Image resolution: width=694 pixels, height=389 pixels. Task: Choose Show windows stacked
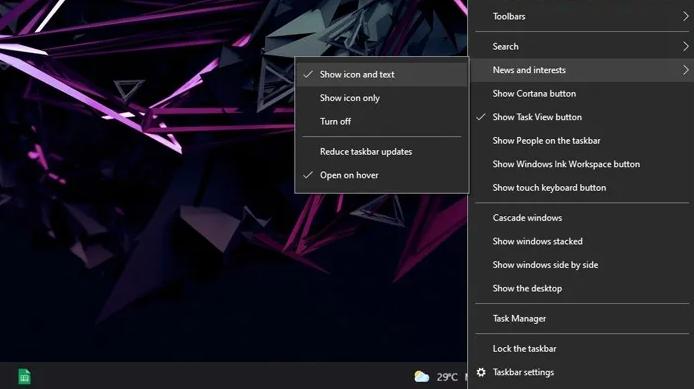pyautogui.click(x=582, y=241)
